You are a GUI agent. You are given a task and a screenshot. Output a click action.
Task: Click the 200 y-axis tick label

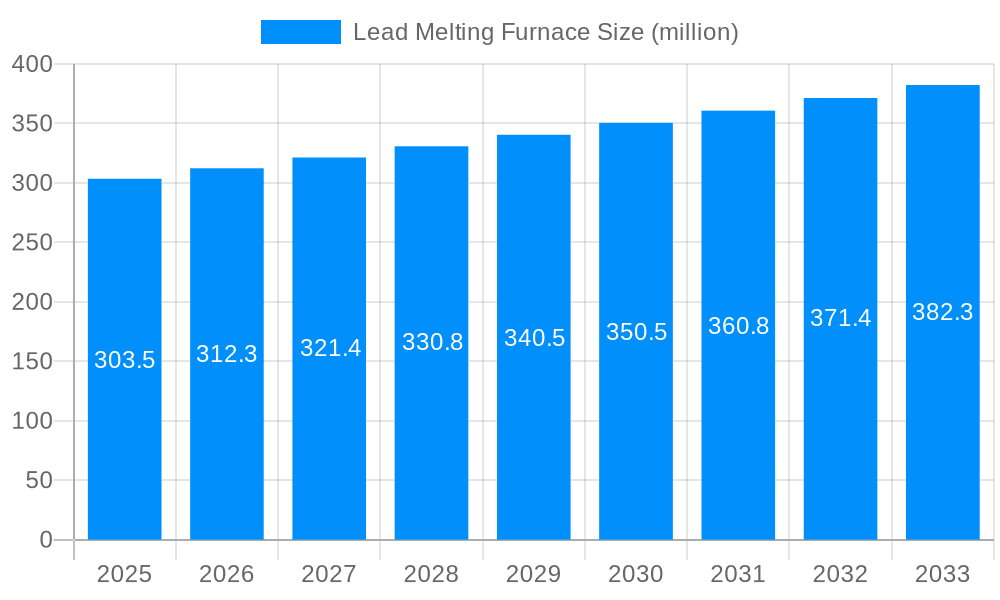pyautogui.click(x=31, y=301)
